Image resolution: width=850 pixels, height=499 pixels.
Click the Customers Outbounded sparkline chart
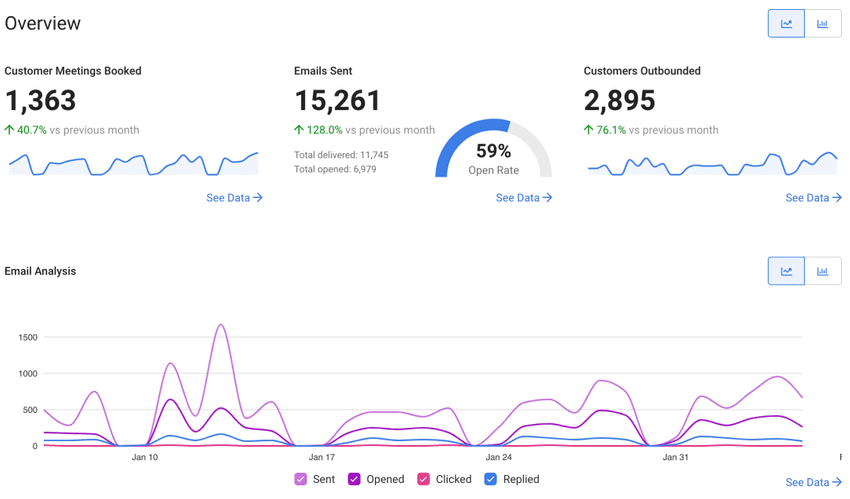tap(712, 164)
